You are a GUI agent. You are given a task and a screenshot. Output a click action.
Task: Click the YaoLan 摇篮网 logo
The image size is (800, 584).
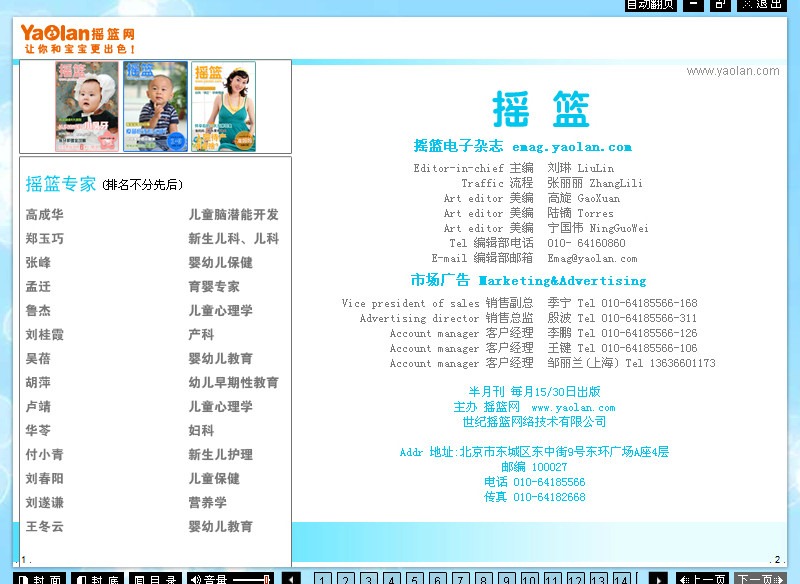pos(78,39)
